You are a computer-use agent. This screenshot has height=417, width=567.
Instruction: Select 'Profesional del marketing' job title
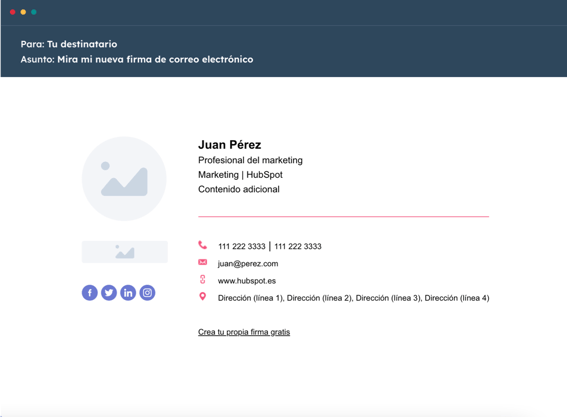pyautogui.click(x=250, y=160)
